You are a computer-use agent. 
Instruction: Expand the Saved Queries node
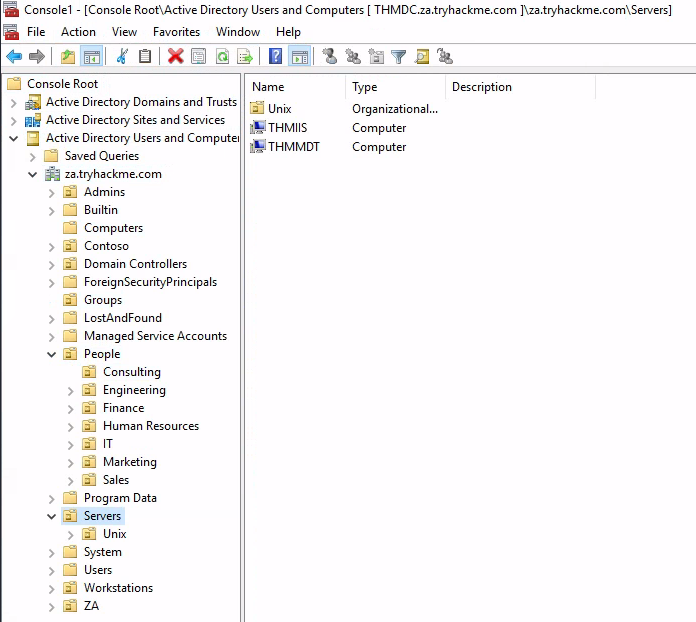click(x=32, y=157)
